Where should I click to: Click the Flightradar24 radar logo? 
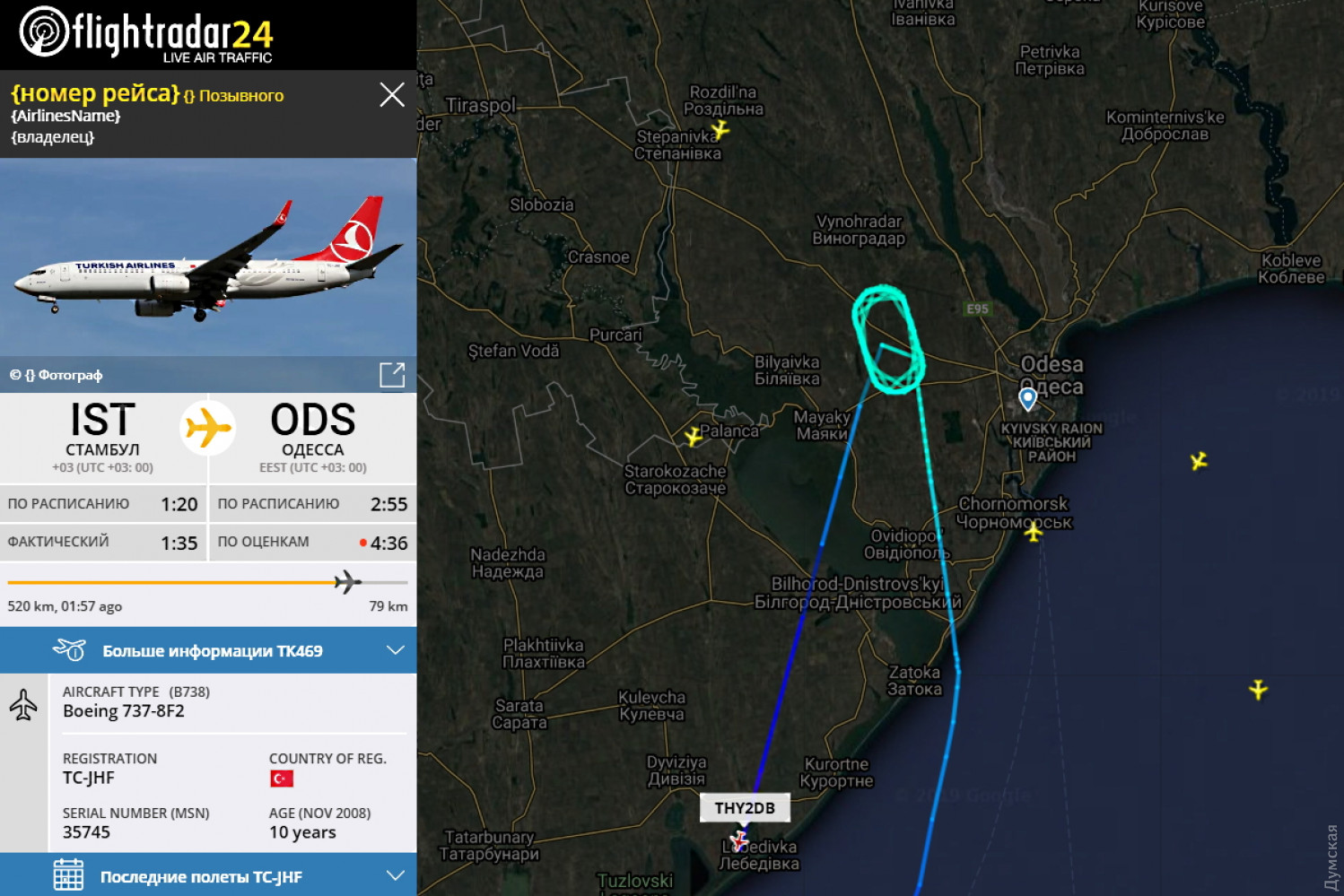[x=43, y=31]
